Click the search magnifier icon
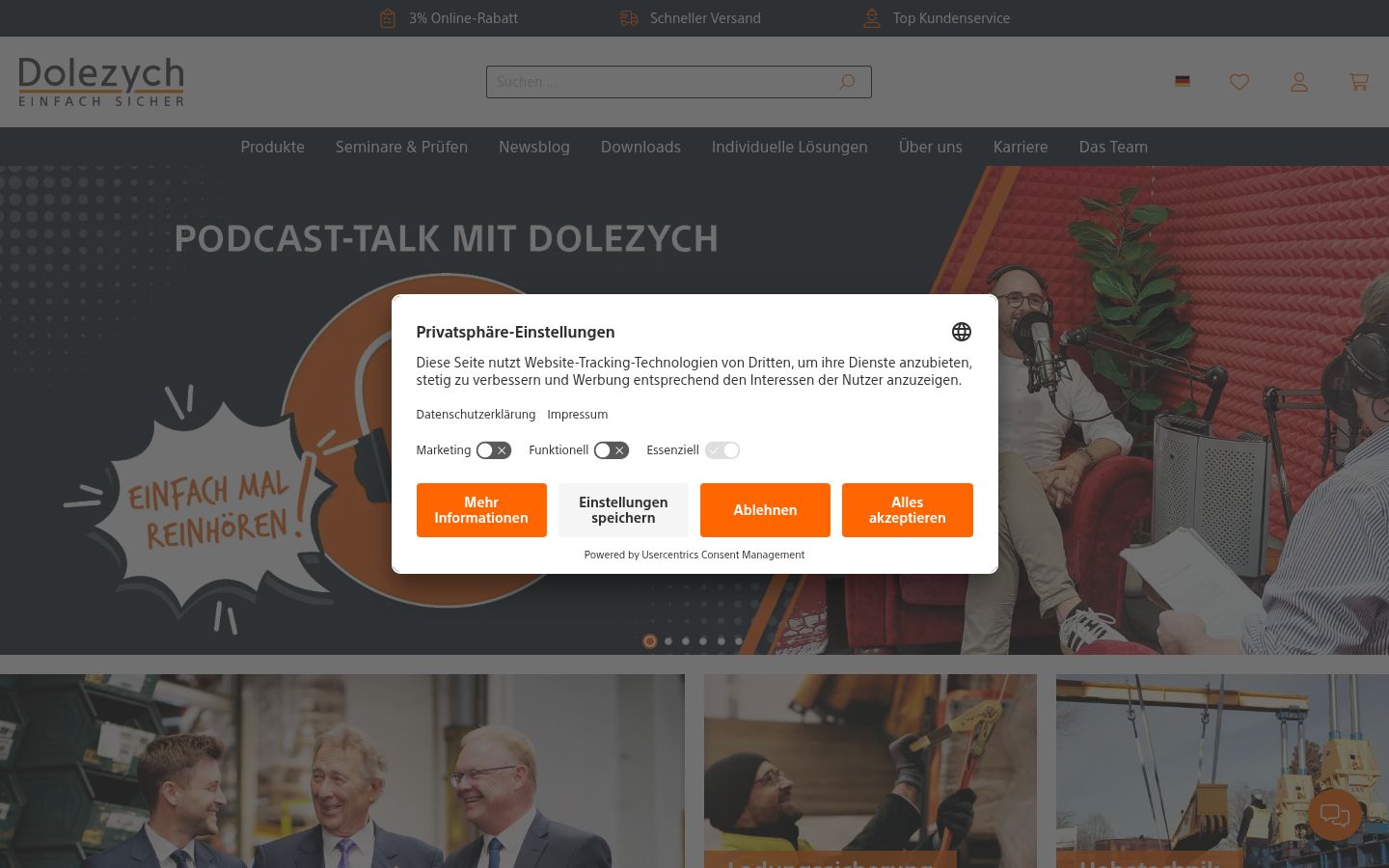 [847, 82]
